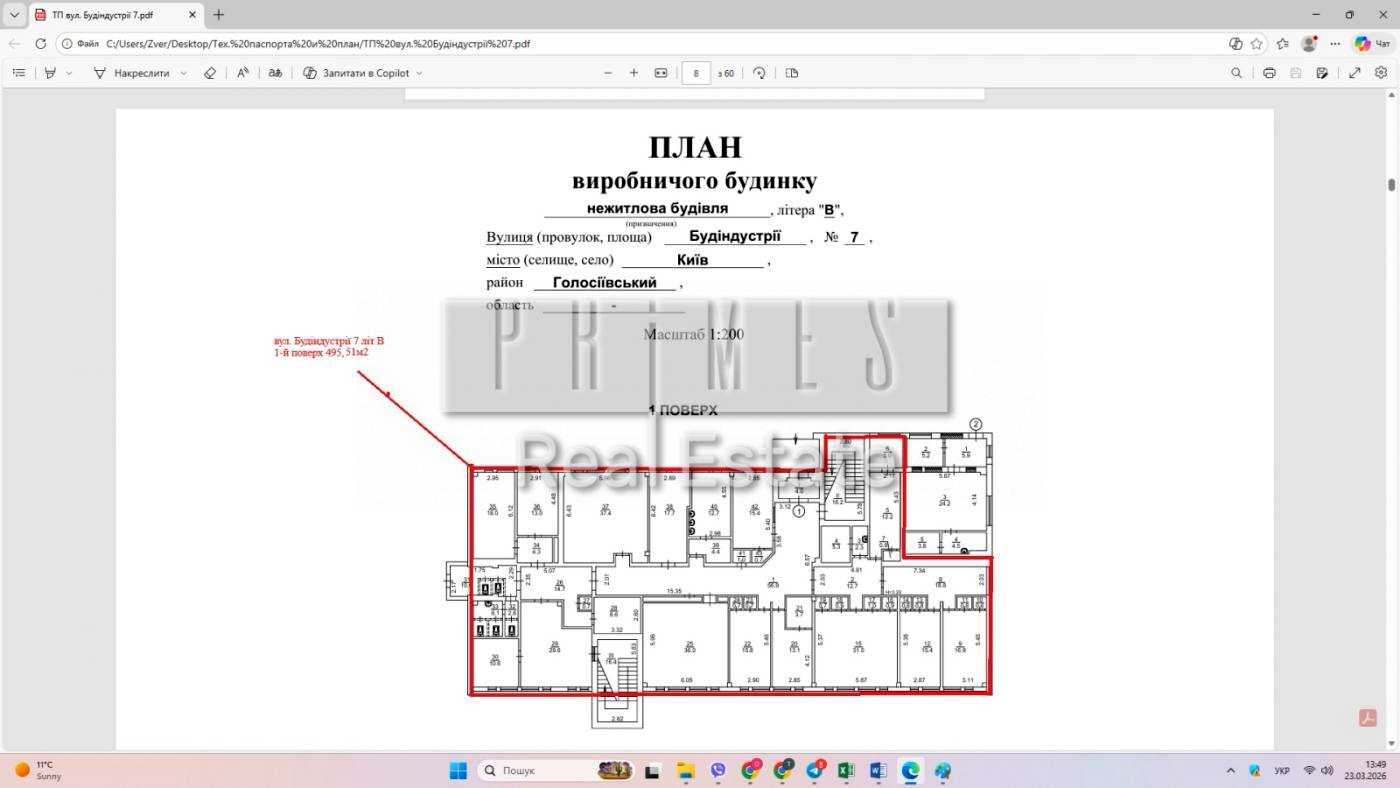
Task: Select the eraser tool
Action: pos(210,73)
